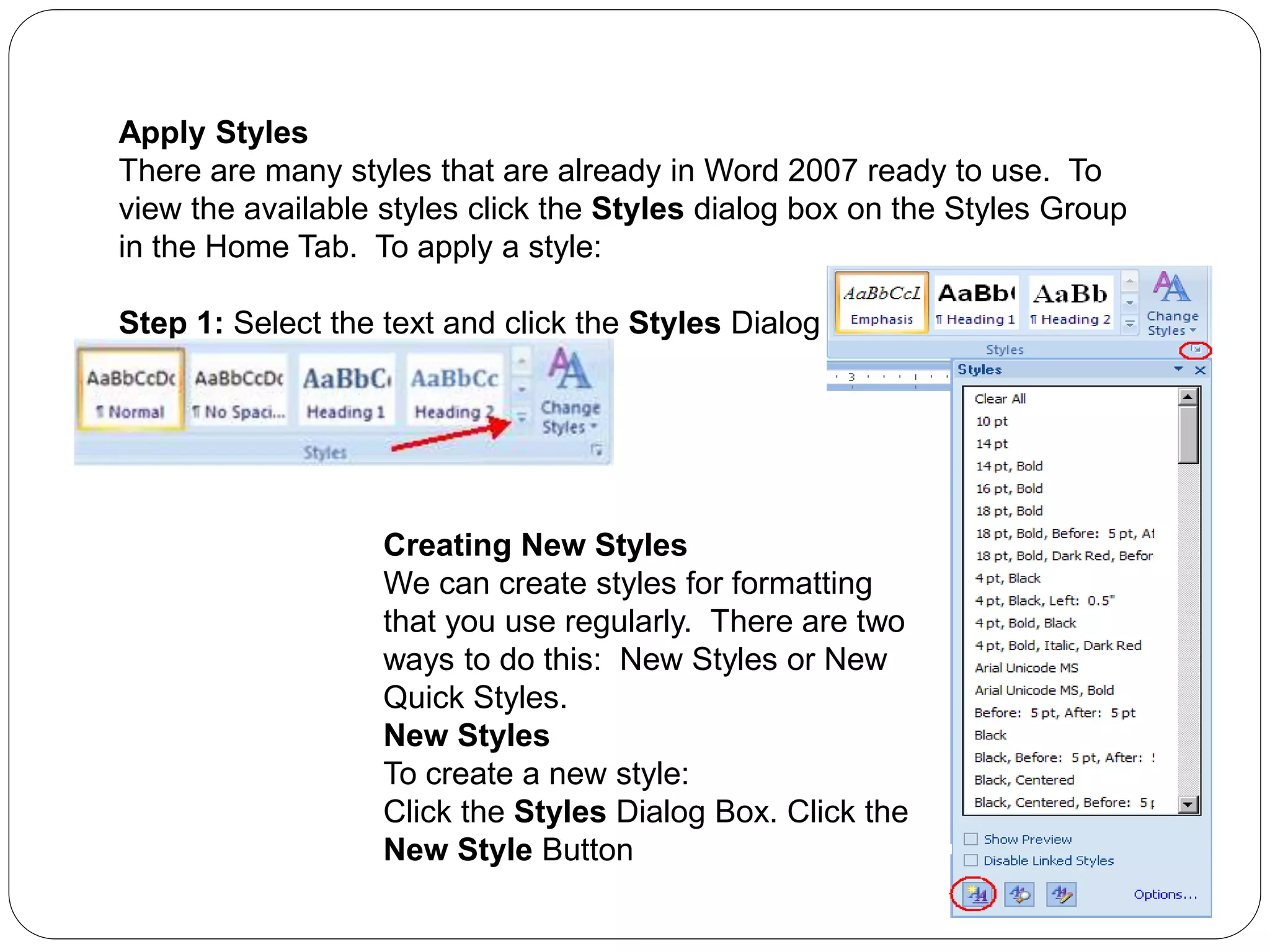
Task: Close the Styles pane
Action: click(x=1200, y=370)
